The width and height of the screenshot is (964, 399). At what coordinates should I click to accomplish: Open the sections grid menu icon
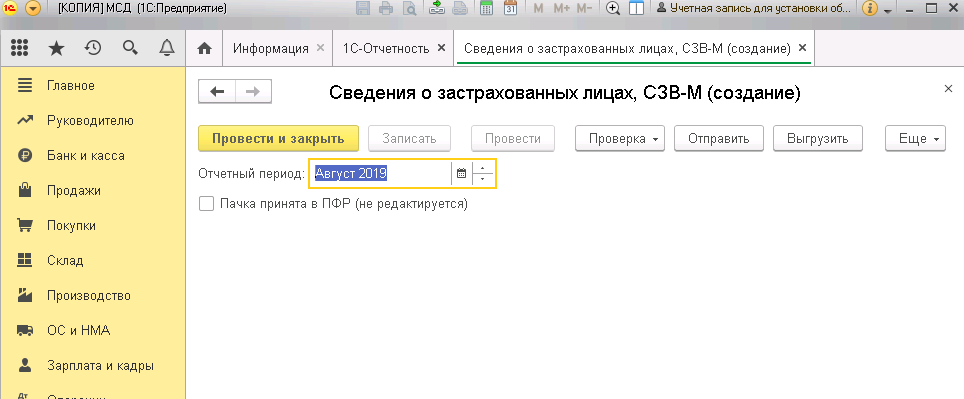(x=20, y=48)
